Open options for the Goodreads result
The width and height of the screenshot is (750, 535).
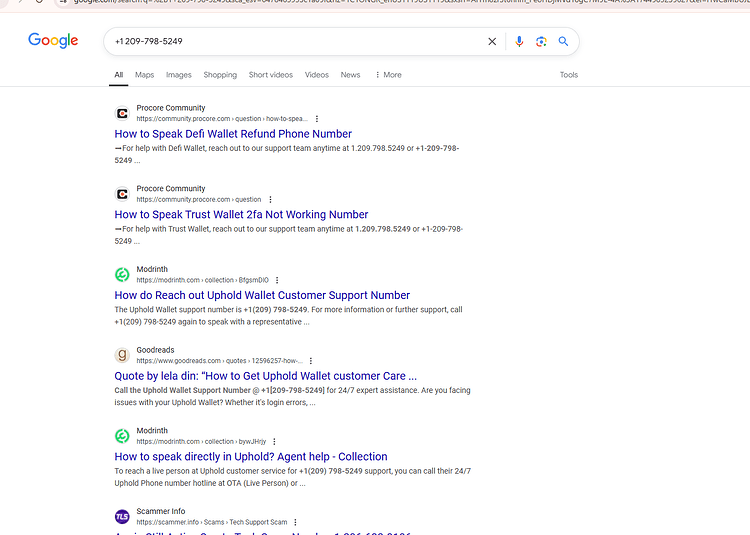click(311, 361)
